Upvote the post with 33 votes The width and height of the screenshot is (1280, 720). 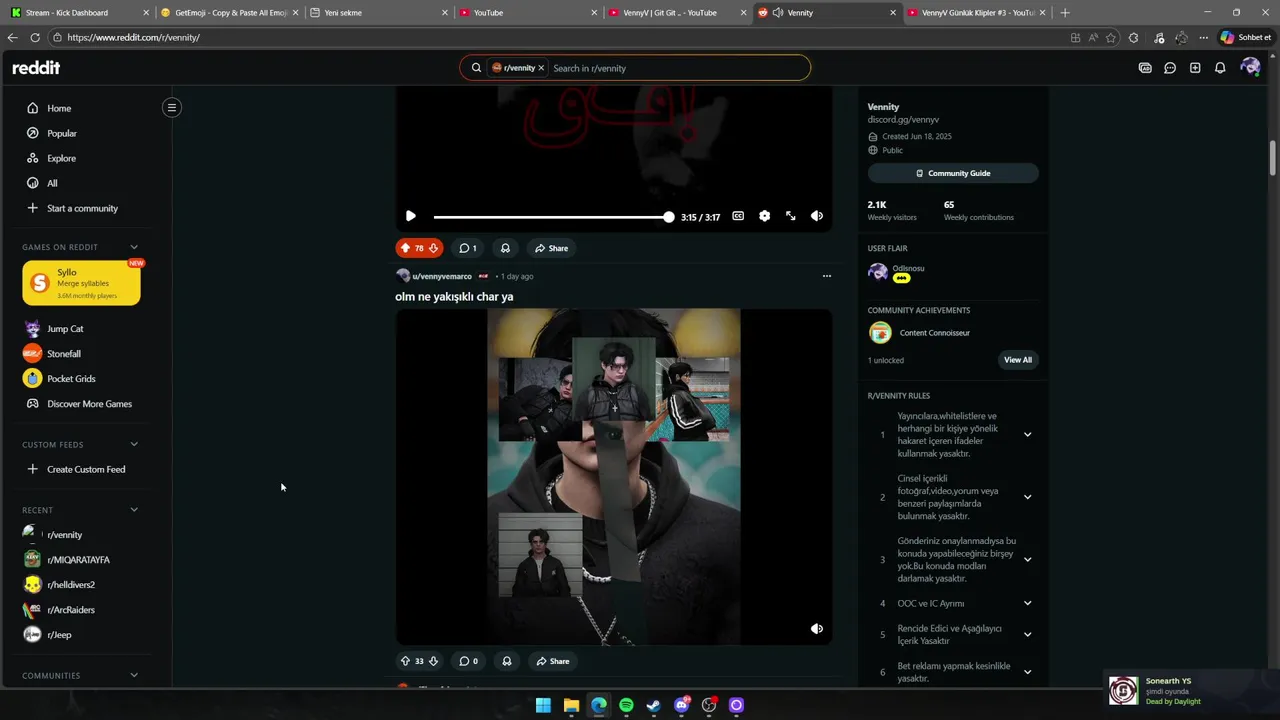[x=405, y=661]
